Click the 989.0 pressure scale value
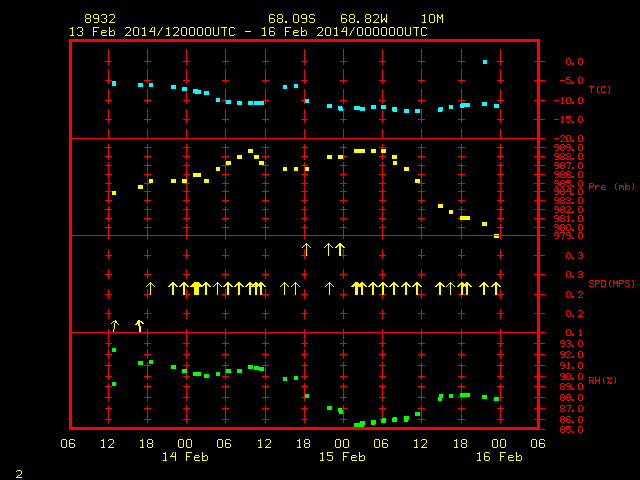The height and width of the screenshot is (480, 640). tap(569, 148)
